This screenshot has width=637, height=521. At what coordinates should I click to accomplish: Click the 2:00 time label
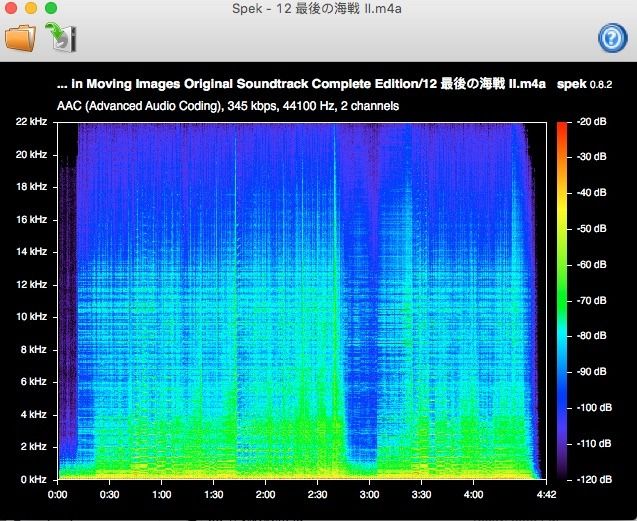tap(265, 495)
